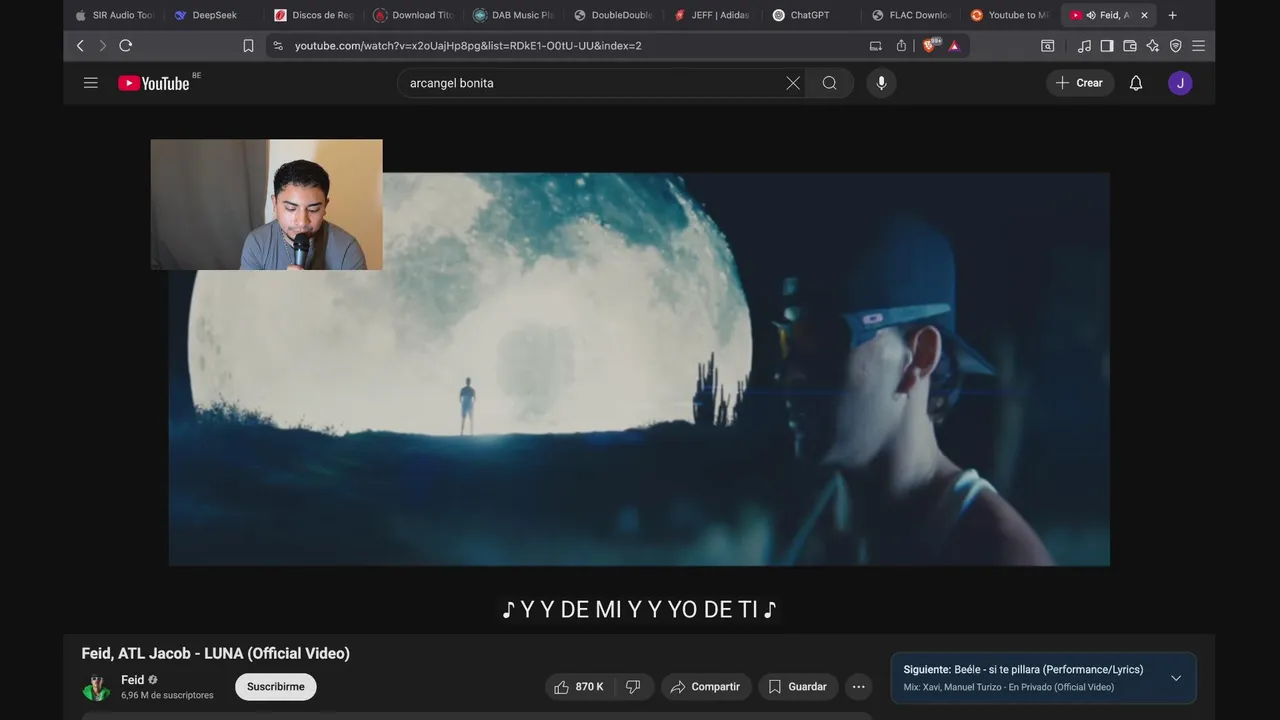Click the Mix: Xavi, Manuel Turizo subtitle text
1280x720 pixels.
tap(1008, 687)
